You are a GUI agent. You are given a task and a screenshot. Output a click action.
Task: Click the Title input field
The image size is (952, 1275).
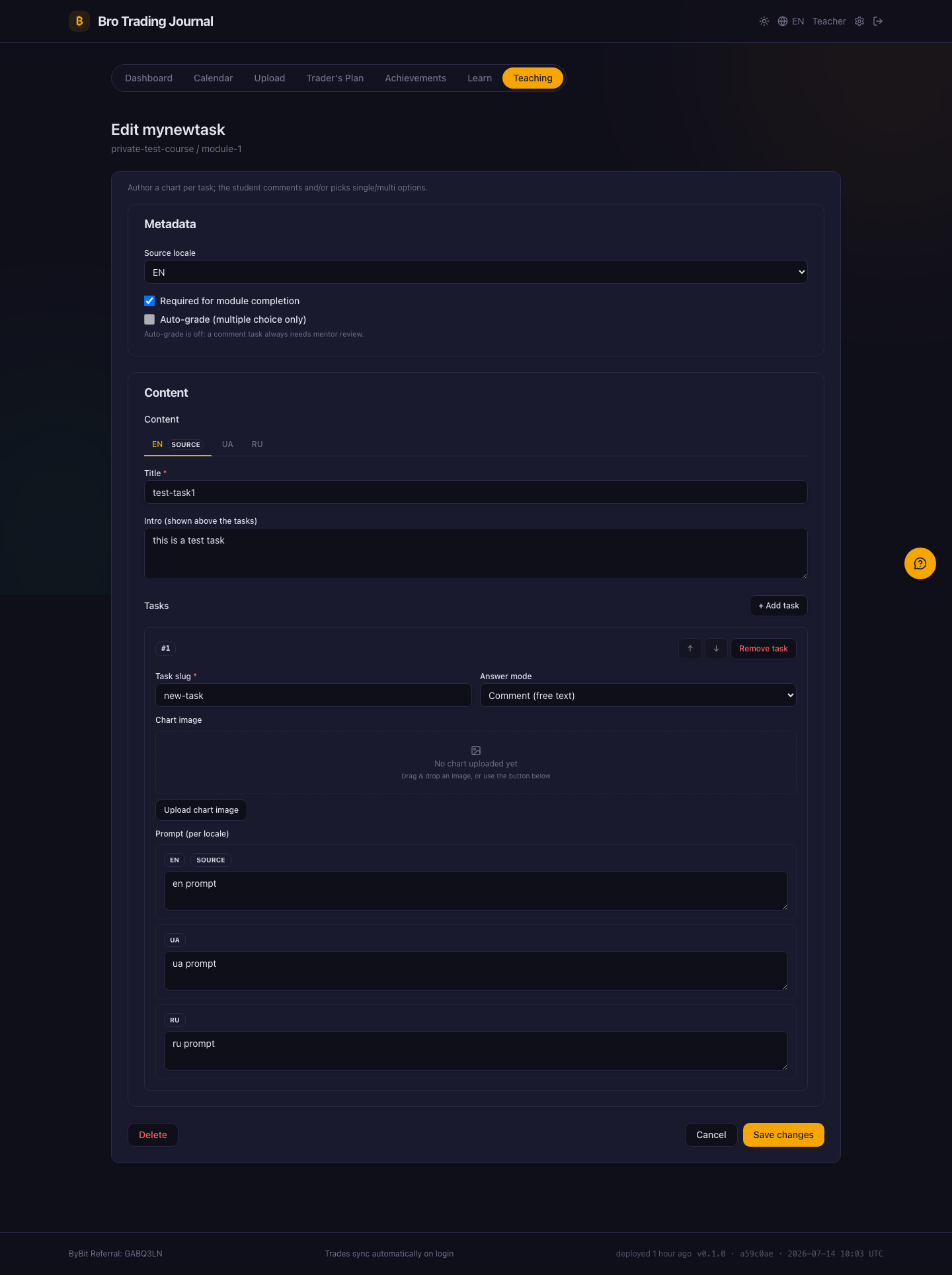point(476,492)
